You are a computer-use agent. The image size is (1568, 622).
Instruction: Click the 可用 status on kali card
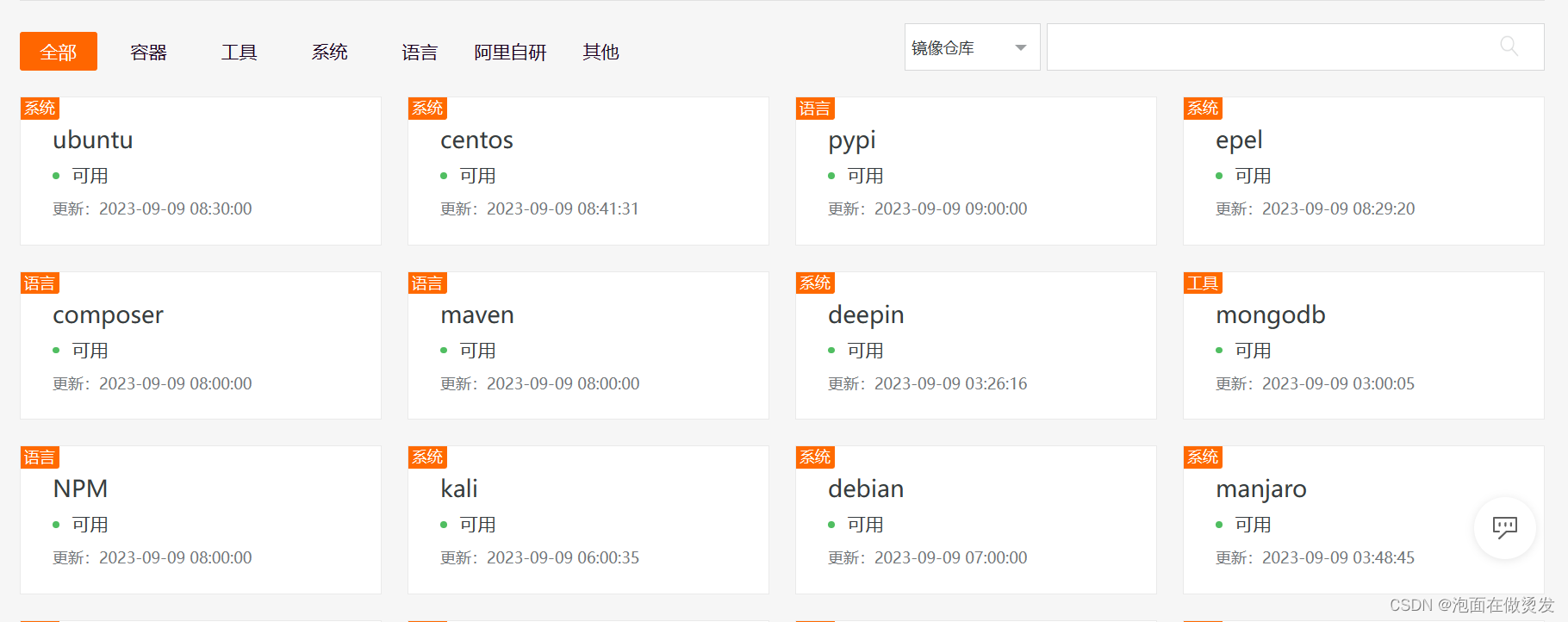click(477, 525)
